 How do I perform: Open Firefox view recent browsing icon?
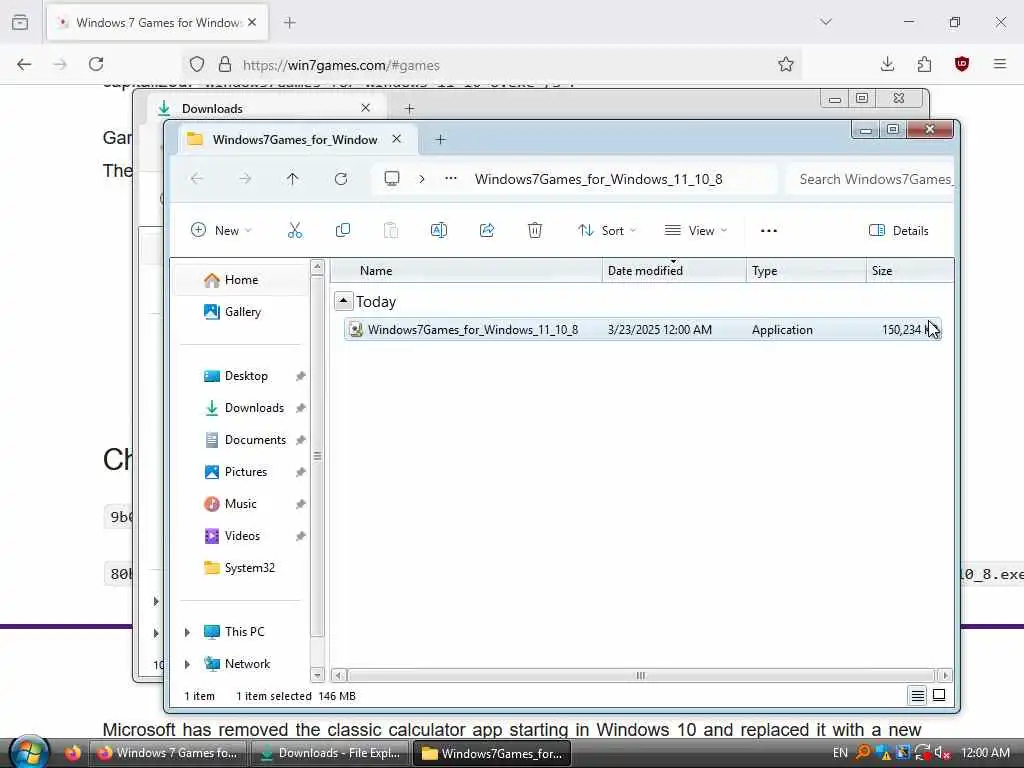[x=20, y=22]
